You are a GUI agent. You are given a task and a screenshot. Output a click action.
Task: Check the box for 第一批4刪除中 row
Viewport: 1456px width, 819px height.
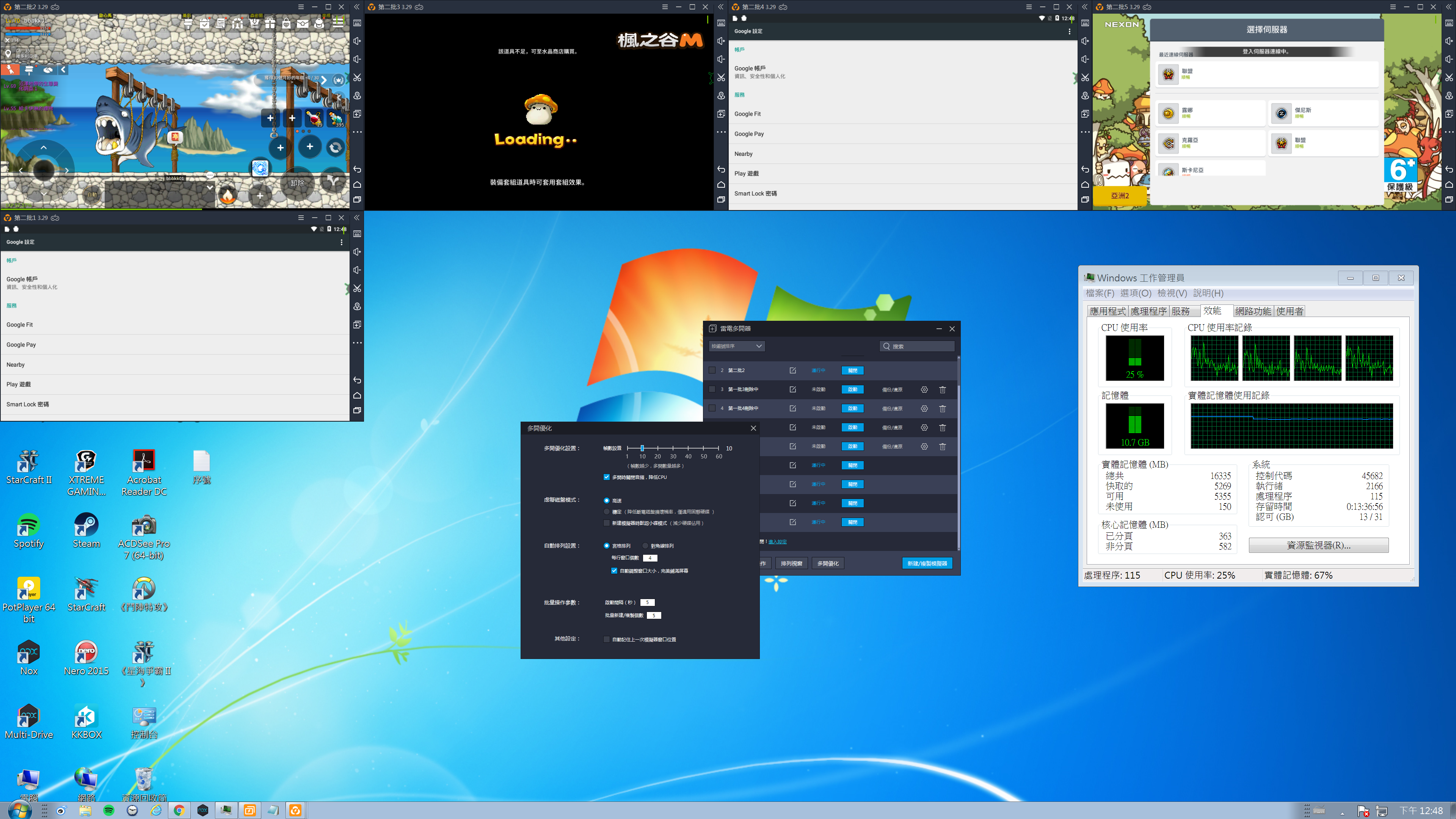point(712,408)
